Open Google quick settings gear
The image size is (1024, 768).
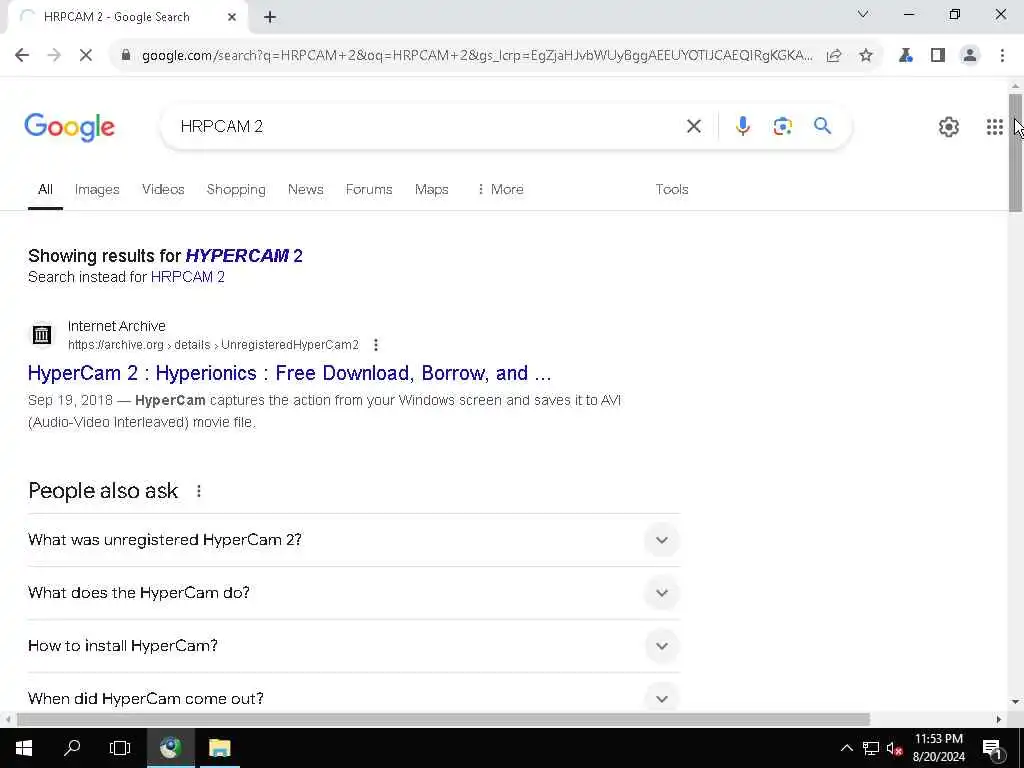pyautogui.click(x=949, y=127)
